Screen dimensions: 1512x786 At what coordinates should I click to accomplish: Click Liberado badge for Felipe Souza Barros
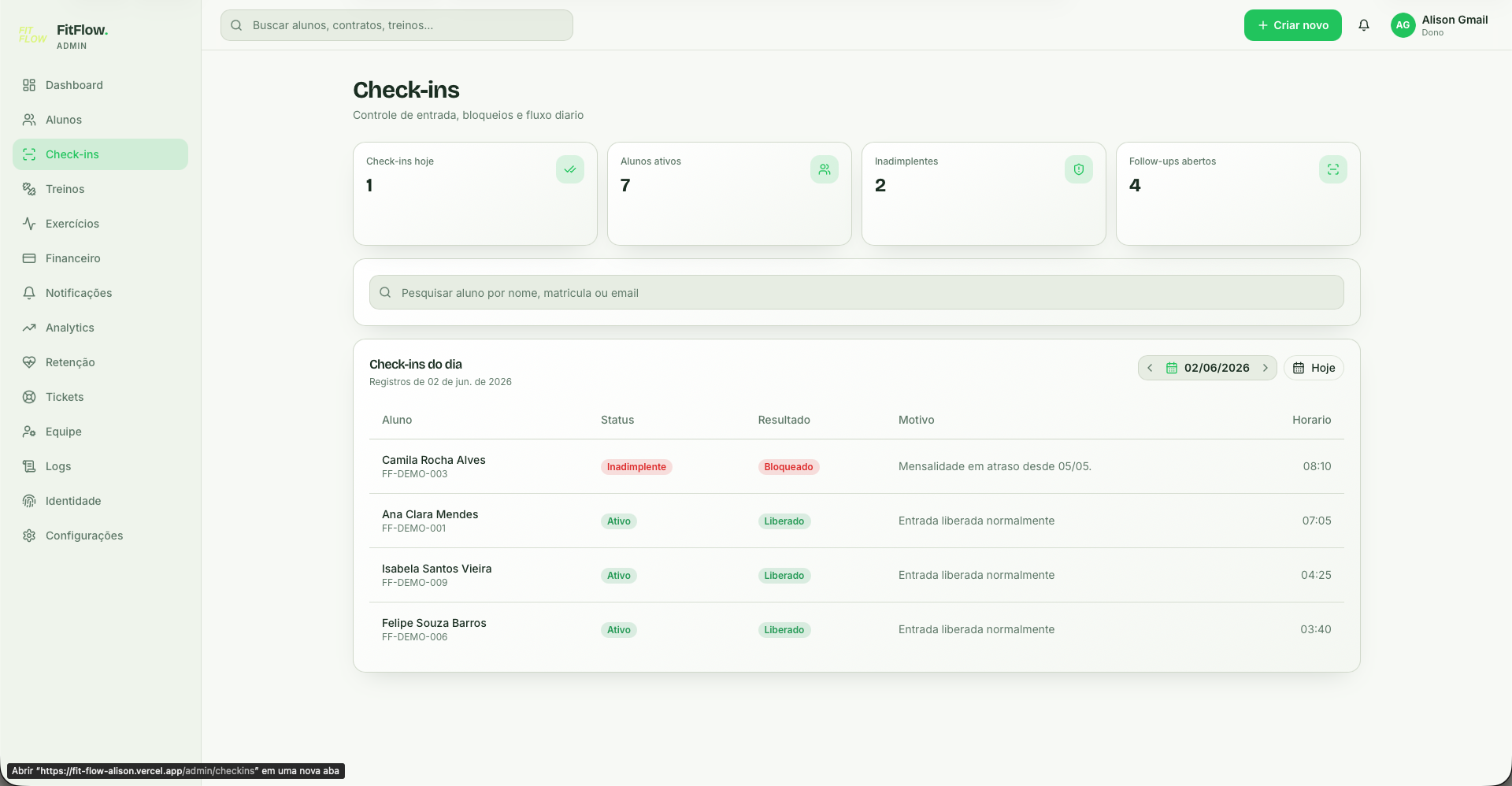784,630
